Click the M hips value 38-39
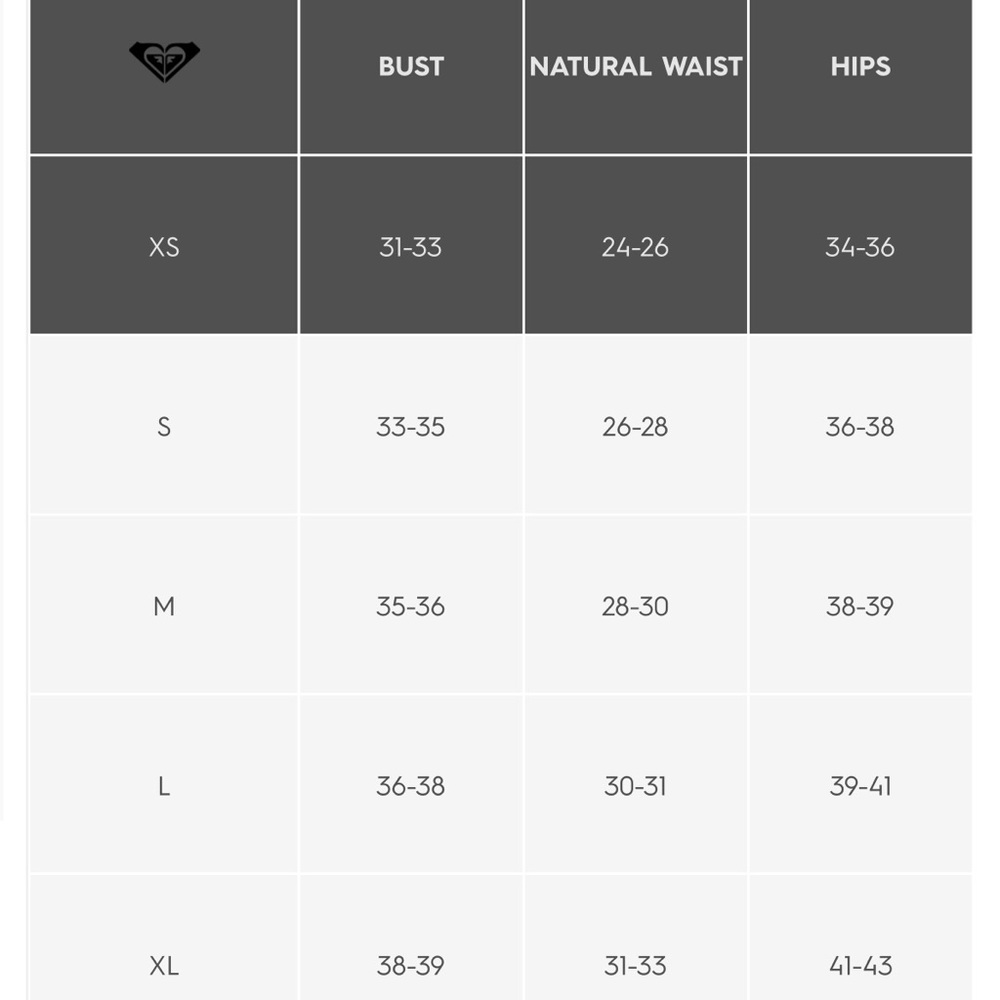The height and width of the screenshot is (1000, 1000). 860,607
